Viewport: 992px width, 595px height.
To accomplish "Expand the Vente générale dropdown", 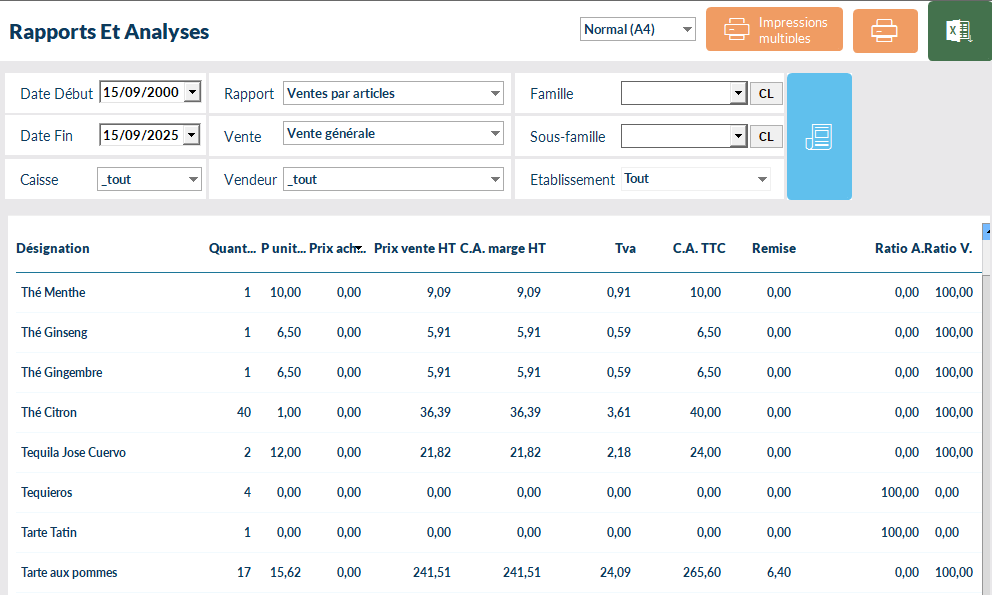I will (x=496, y=133).
